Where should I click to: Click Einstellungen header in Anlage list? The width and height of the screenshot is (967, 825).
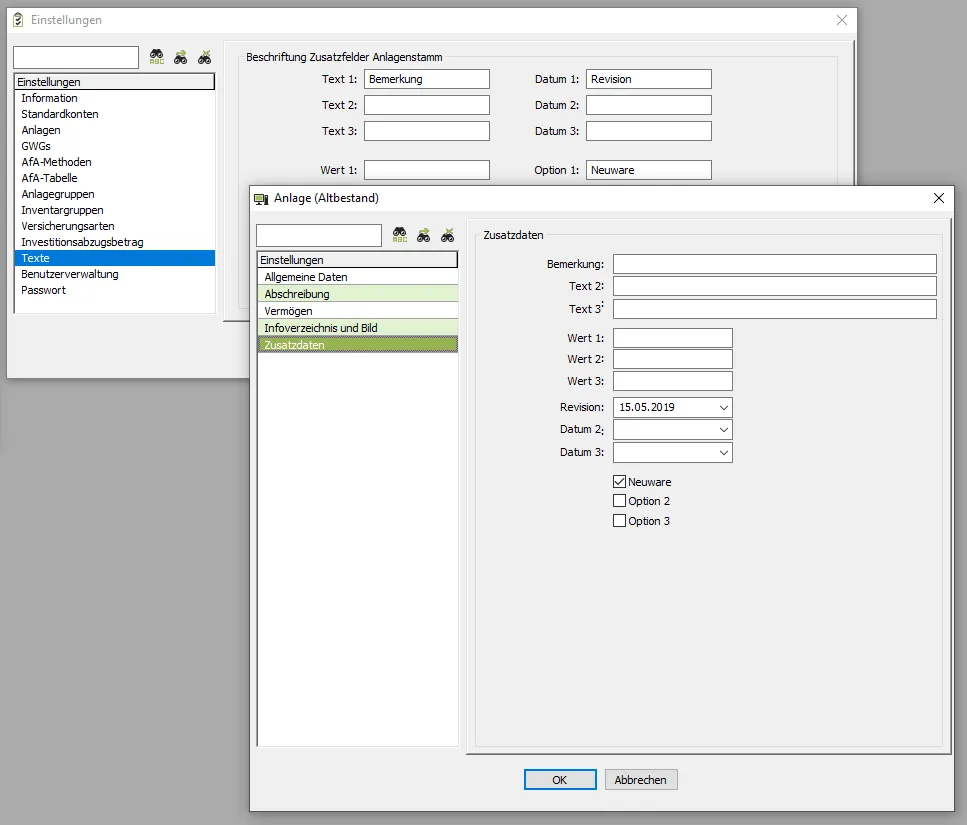[x=358, y=260]
